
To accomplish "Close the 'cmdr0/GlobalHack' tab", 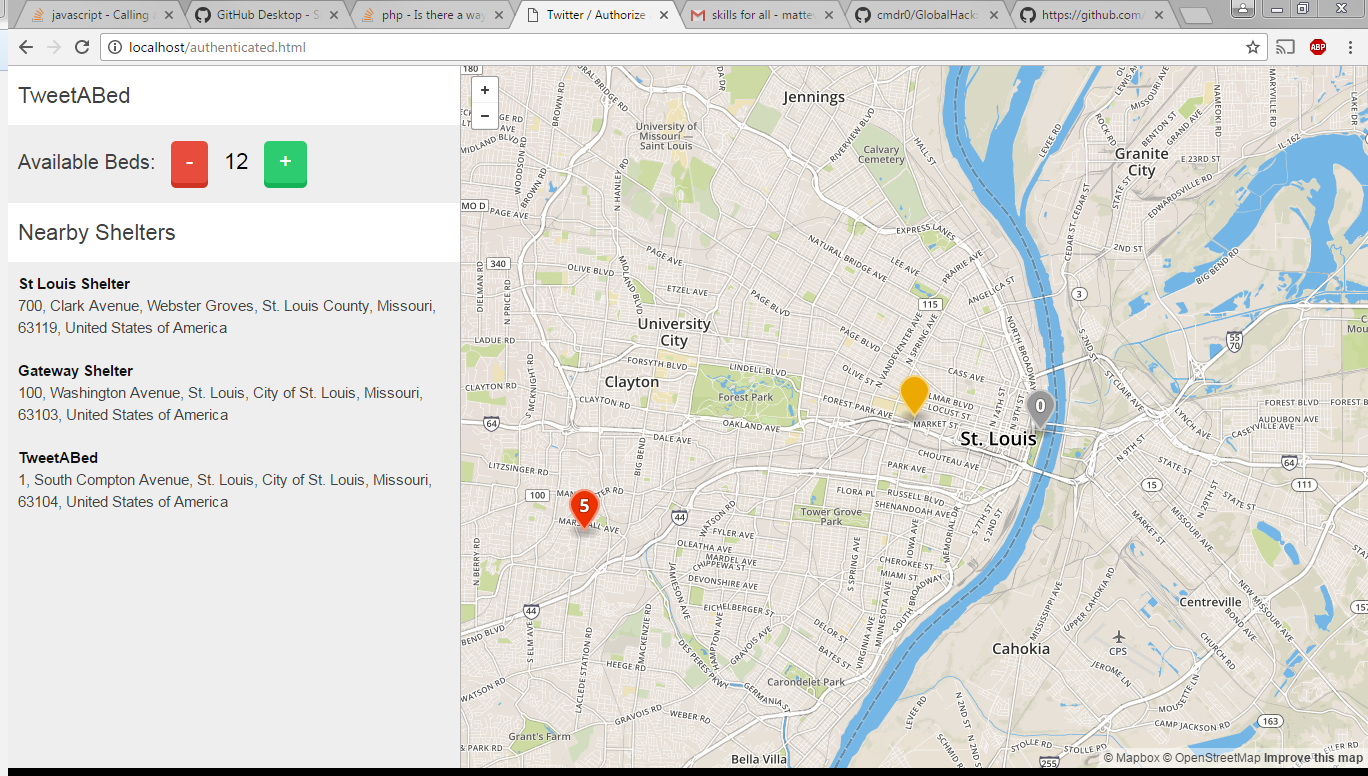I will point(994,15).
